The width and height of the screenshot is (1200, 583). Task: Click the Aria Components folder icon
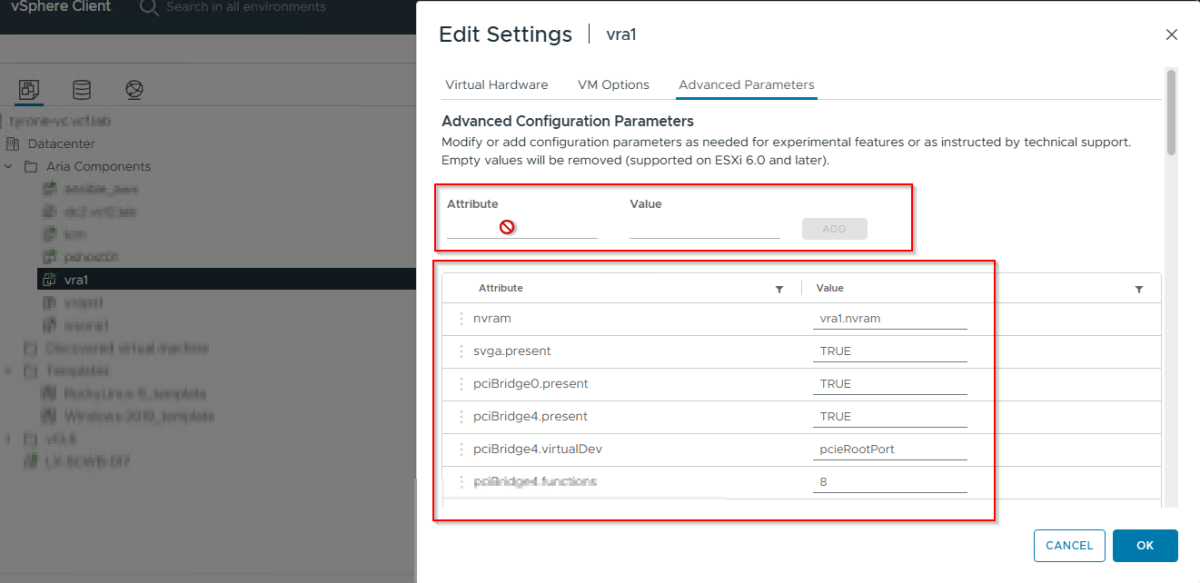click(x=30, y=166)
